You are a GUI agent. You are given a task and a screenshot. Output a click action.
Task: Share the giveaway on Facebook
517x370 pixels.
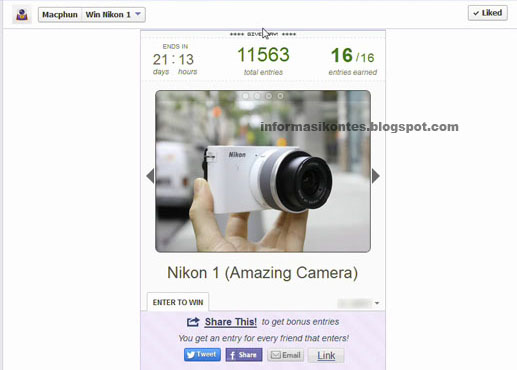(x=244, y=355)
